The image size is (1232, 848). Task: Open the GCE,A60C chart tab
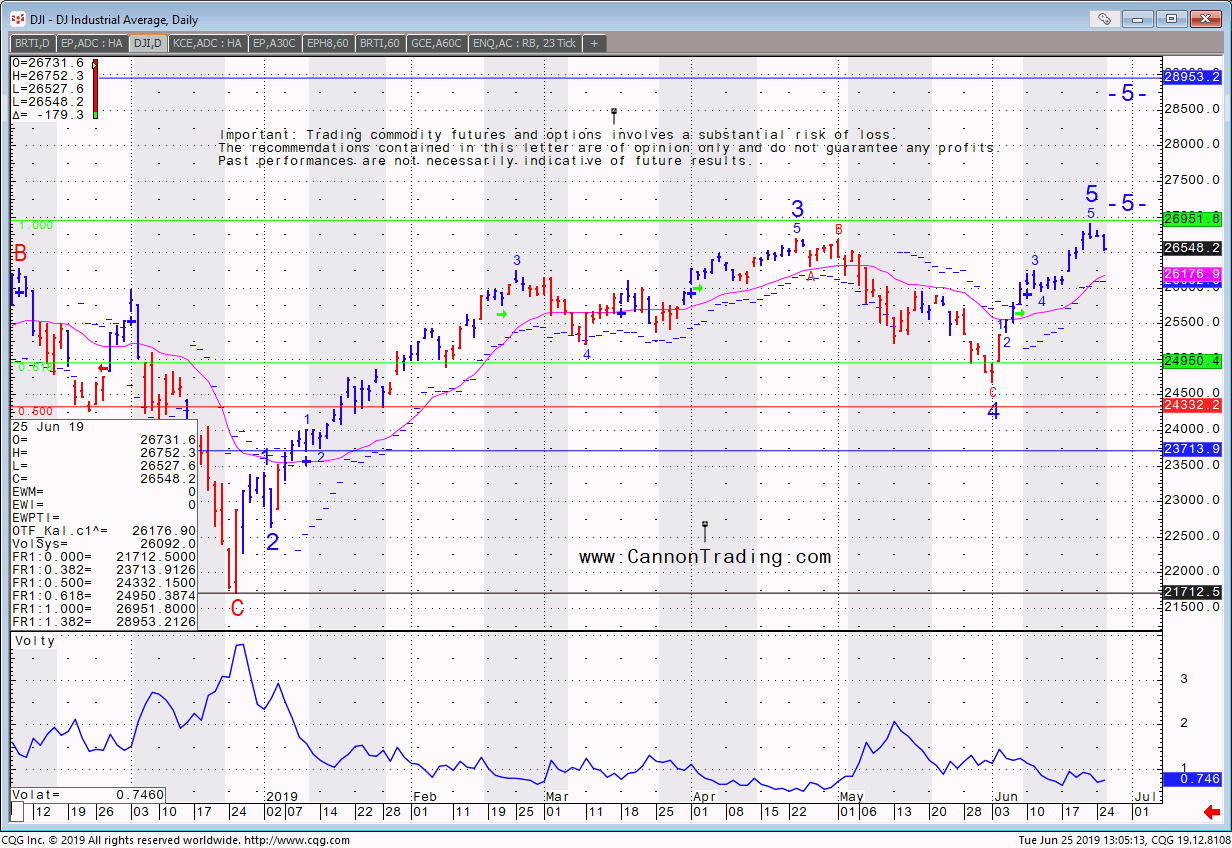pyautogui.click(x=437, y=43)
